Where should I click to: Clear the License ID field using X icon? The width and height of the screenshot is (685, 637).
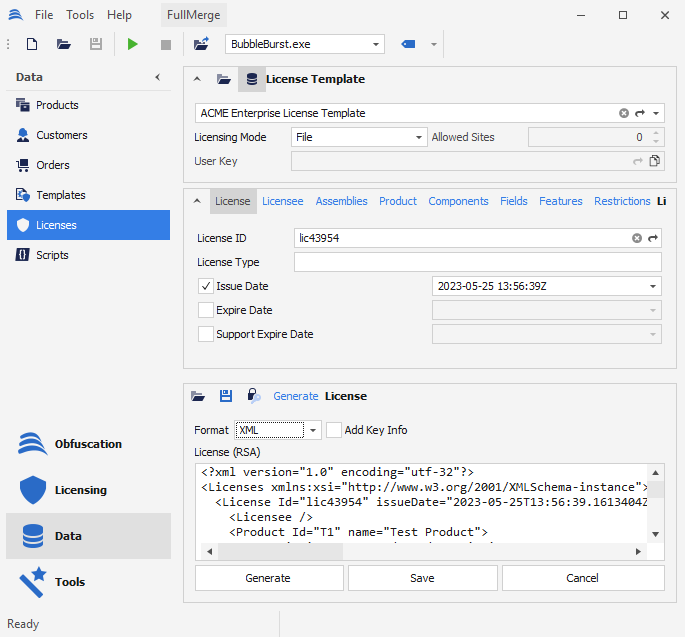(637, 238)
